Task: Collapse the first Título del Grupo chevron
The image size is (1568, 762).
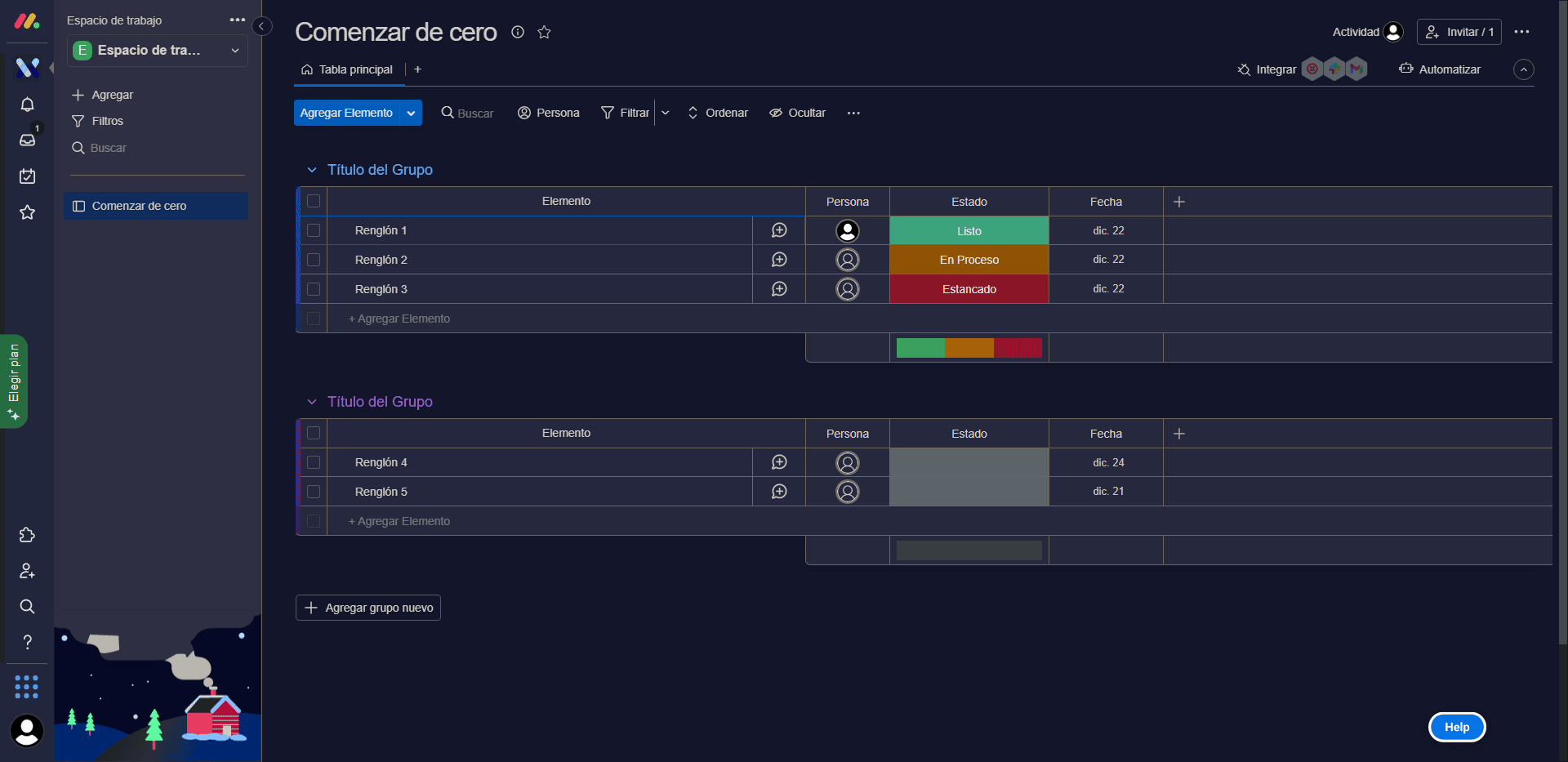Action: click(311, 170)
